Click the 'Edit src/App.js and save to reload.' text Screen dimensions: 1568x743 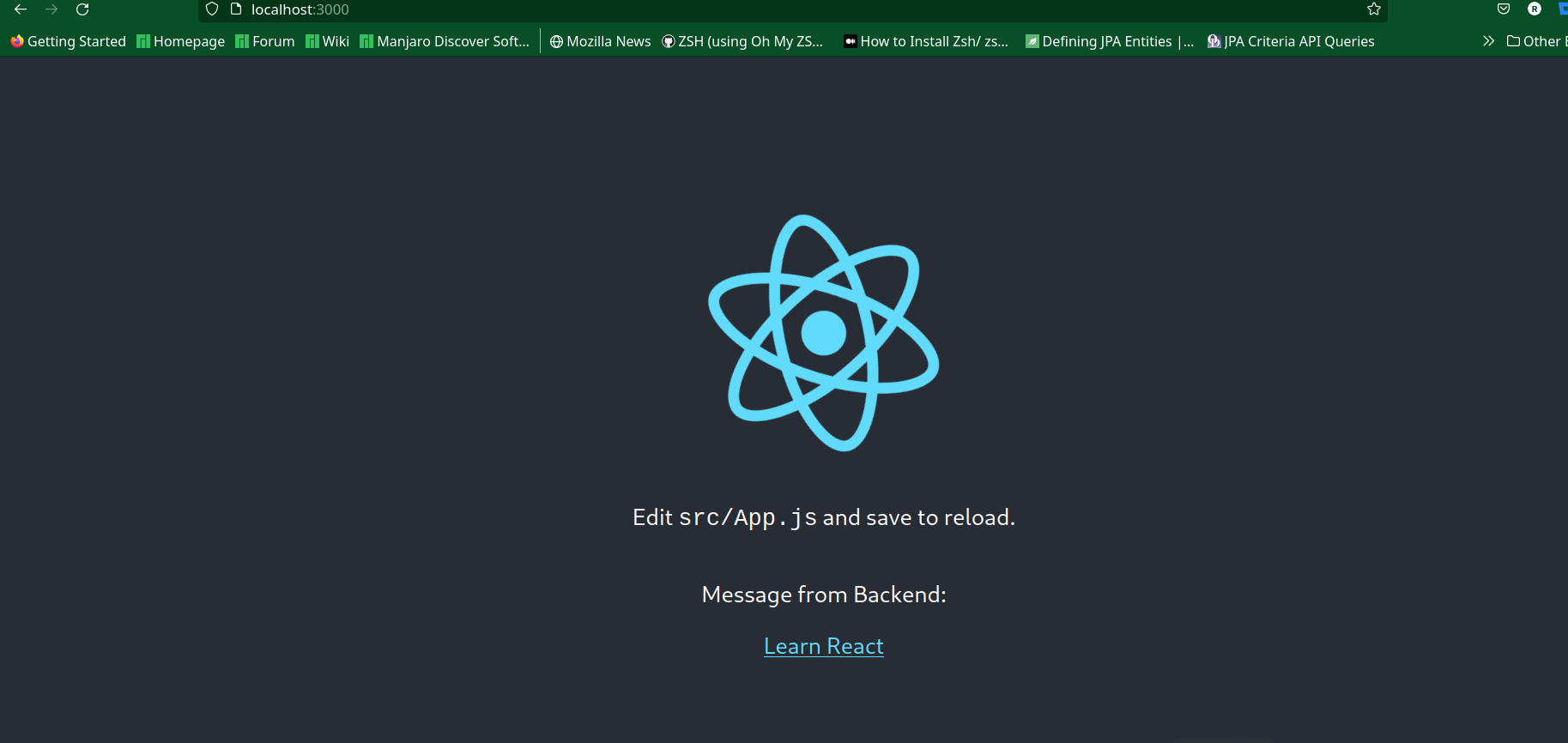[824, 517]
